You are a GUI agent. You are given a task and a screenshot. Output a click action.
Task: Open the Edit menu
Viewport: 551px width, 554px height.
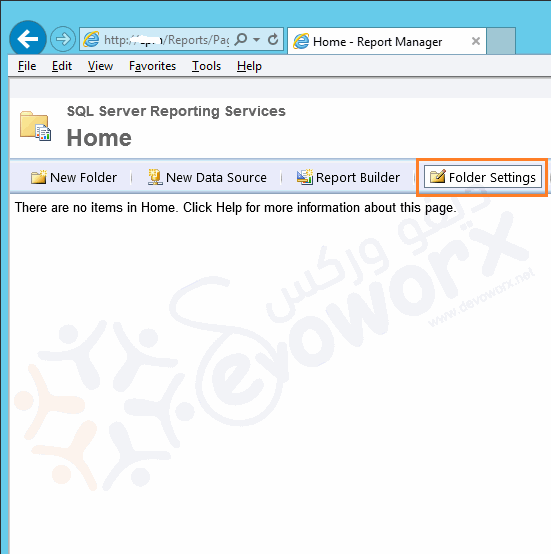point(61,66)
